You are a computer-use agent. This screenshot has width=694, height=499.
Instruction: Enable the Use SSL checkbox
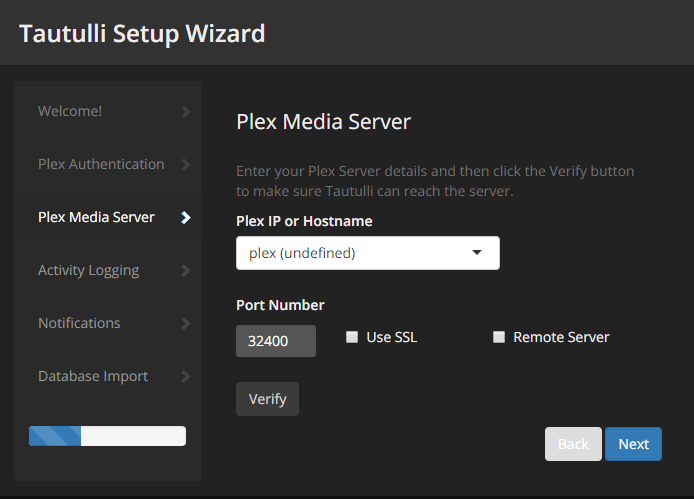tap(352, 338)
